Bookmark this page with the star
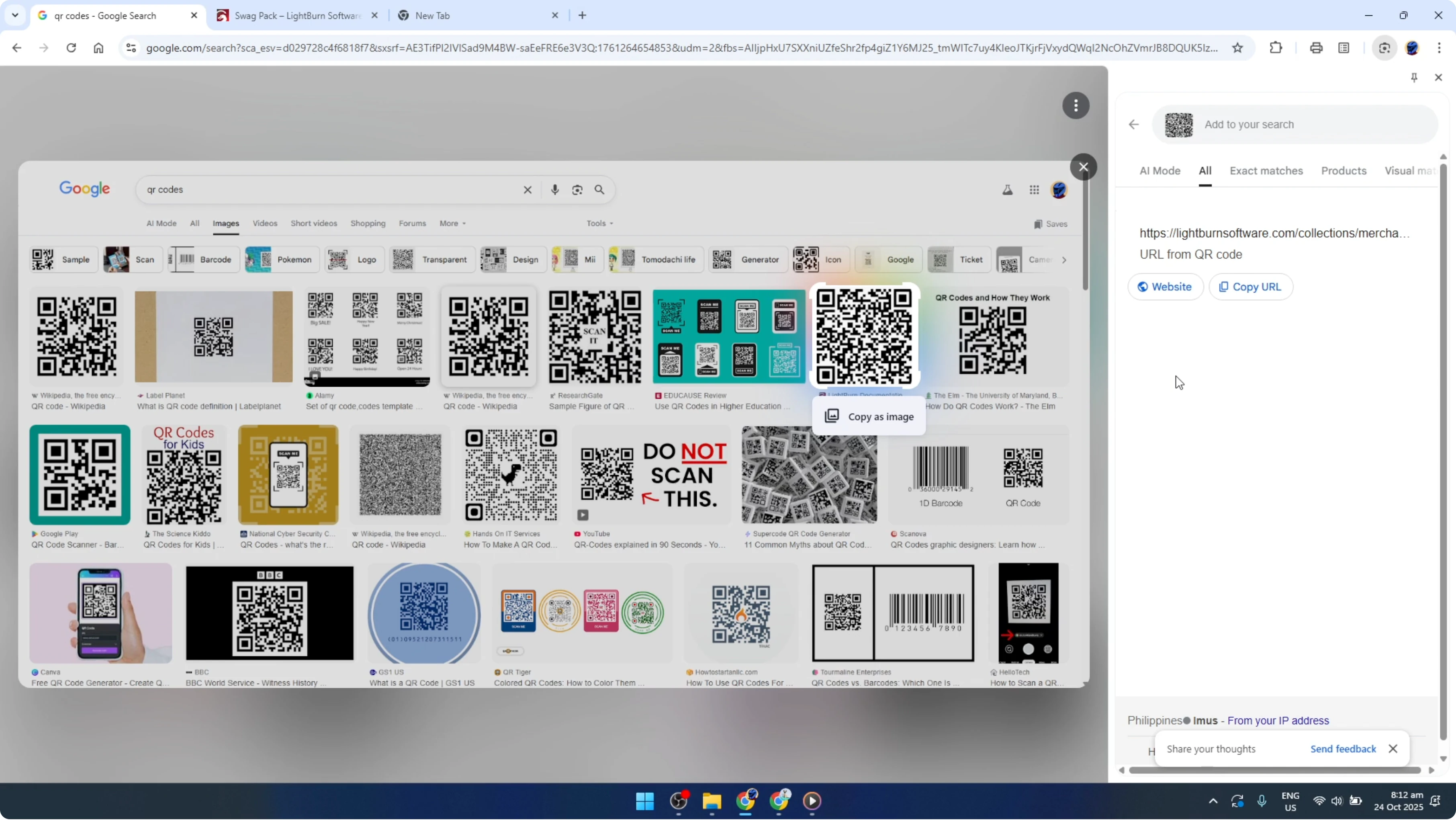 point(1237,48)
